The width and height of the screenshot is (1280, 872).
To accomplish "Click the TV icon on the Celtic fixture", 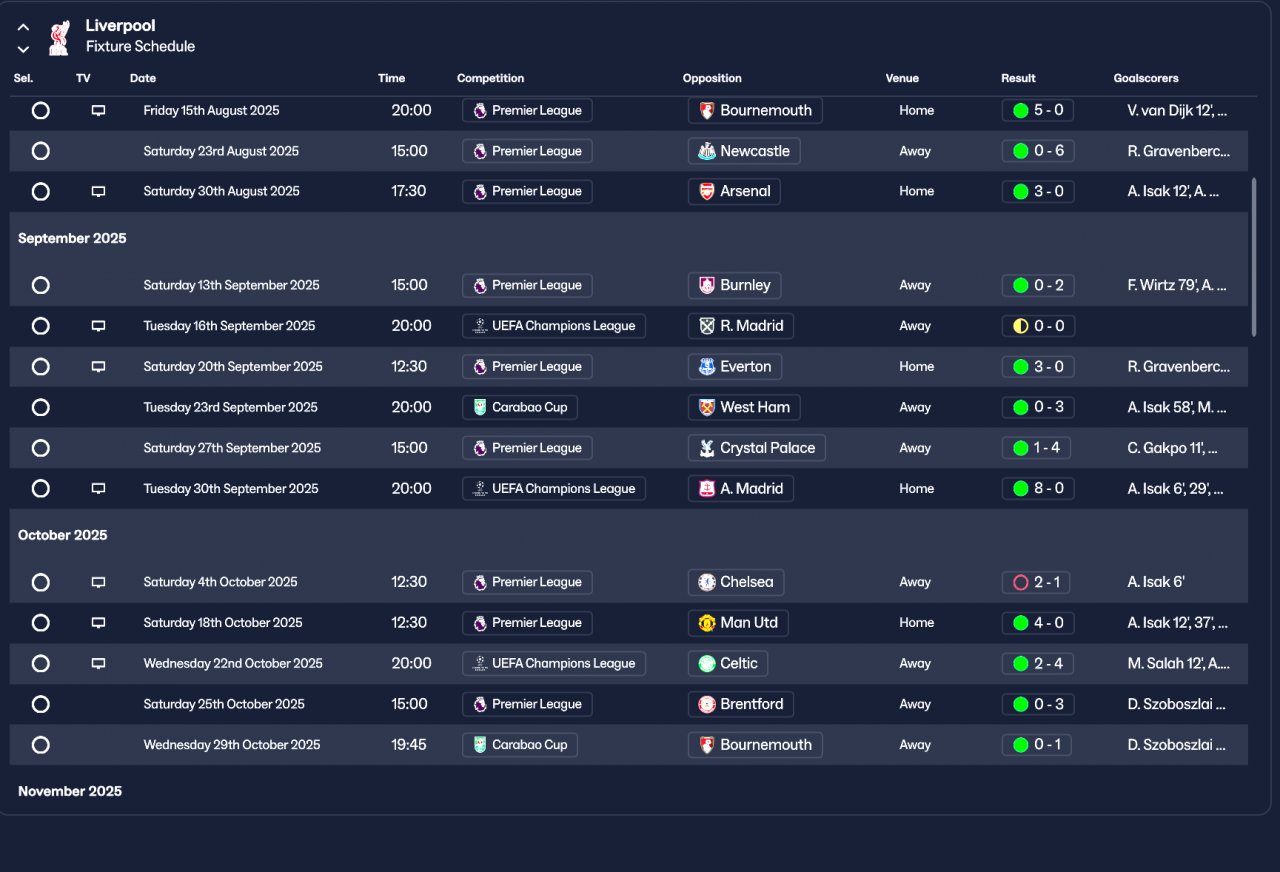I will [x=98, y=664].
